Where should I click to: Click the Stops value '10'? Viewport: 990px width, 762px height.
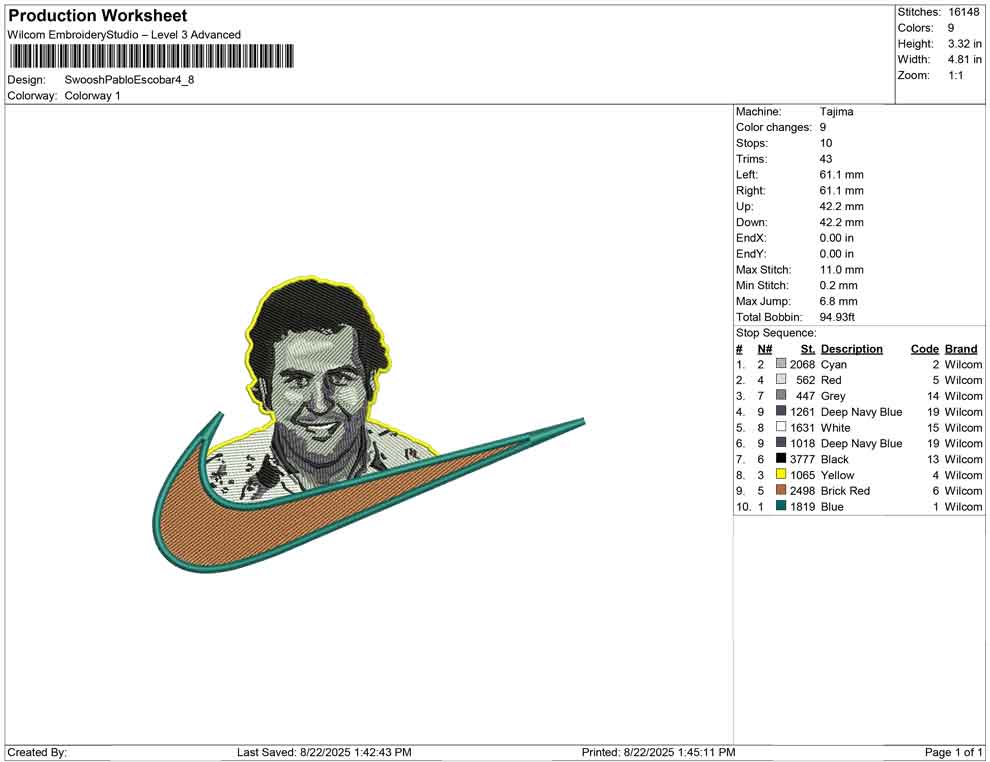(x=826, y=143)
